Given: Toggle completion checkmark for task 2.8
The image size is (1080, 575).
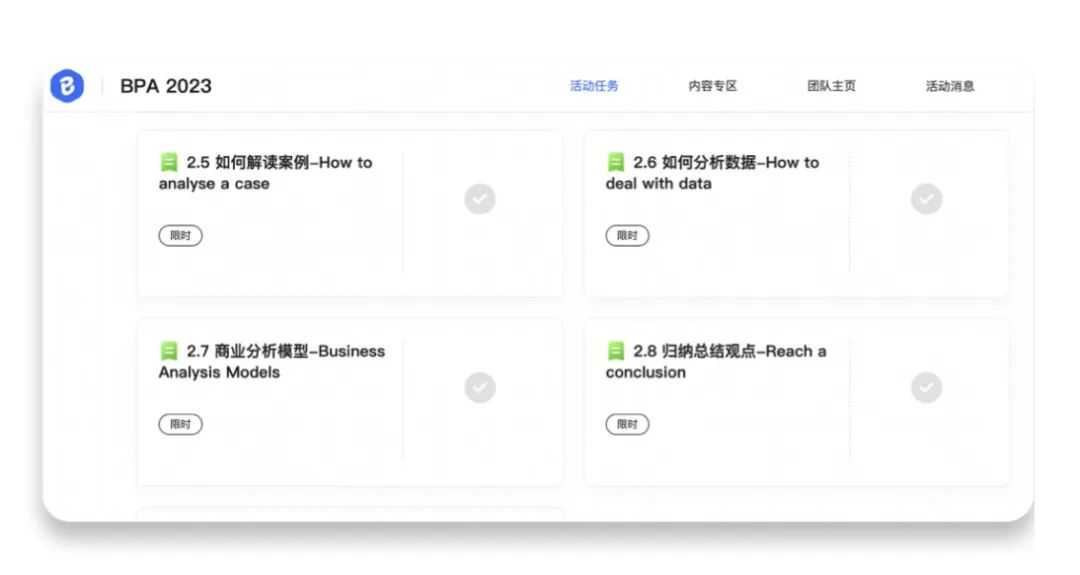Looking at the screenshot, I should tap(926, 388).
